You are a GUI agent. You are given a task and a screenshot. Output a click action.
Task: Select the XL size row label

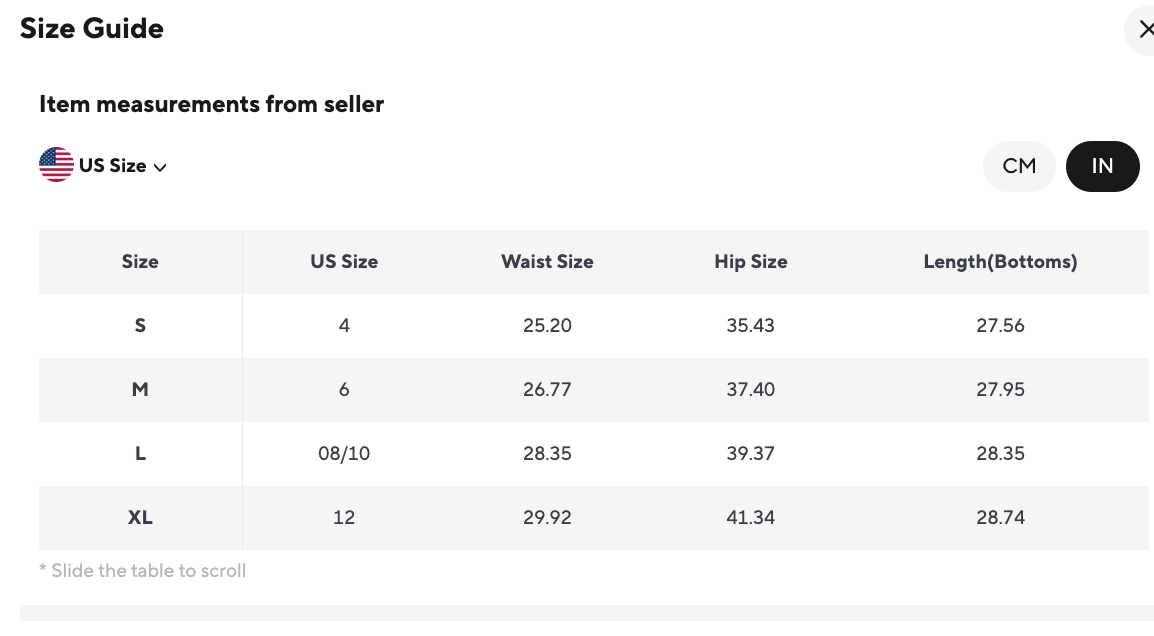click(x=140, y=518)
